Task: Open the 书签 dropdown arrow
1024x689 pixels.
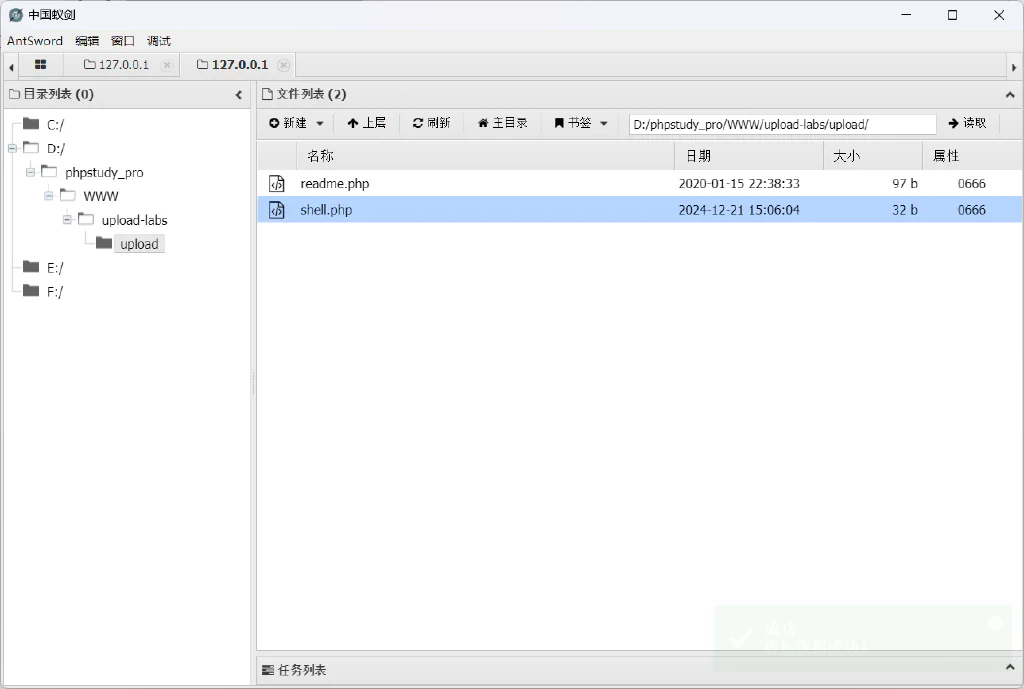Action: (603, 123)
